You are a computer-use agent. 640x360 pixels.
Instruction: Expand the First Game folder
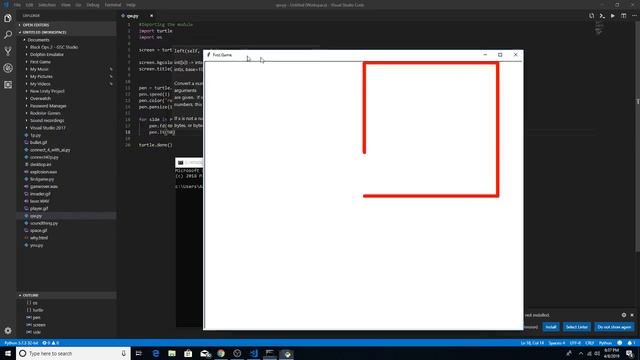point(67,62)
